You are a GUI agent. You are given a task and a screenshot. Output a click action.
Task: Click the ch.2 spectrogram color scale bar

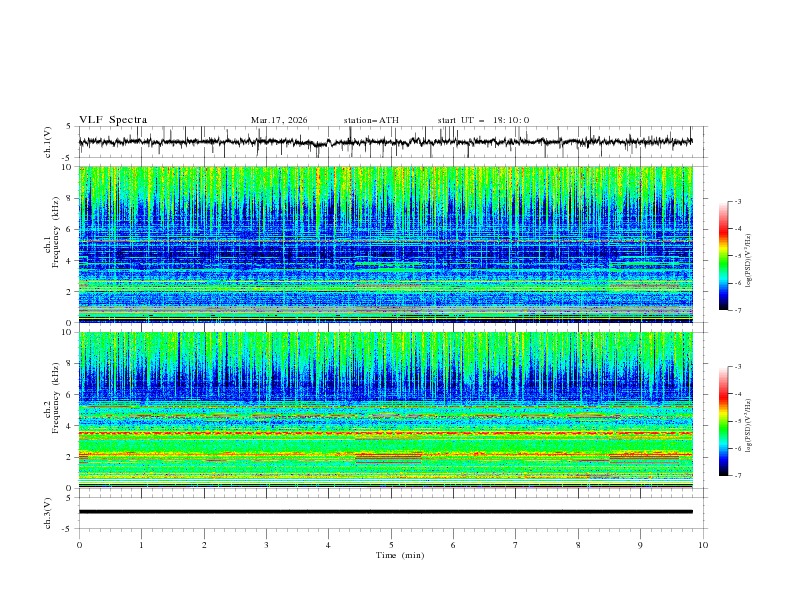coord(723,421)
